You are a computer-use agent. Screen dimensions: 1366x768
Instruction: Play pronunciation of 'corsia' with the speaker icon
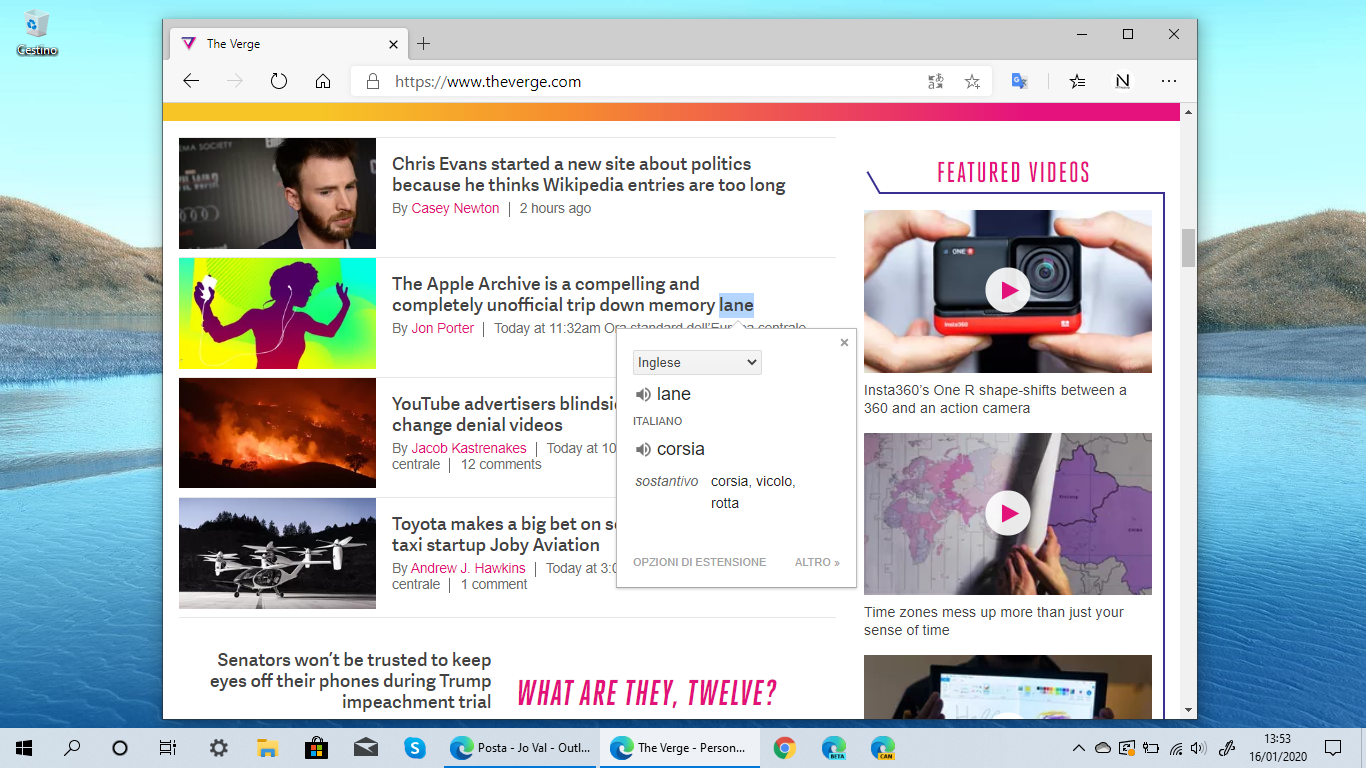pos(643,449)
